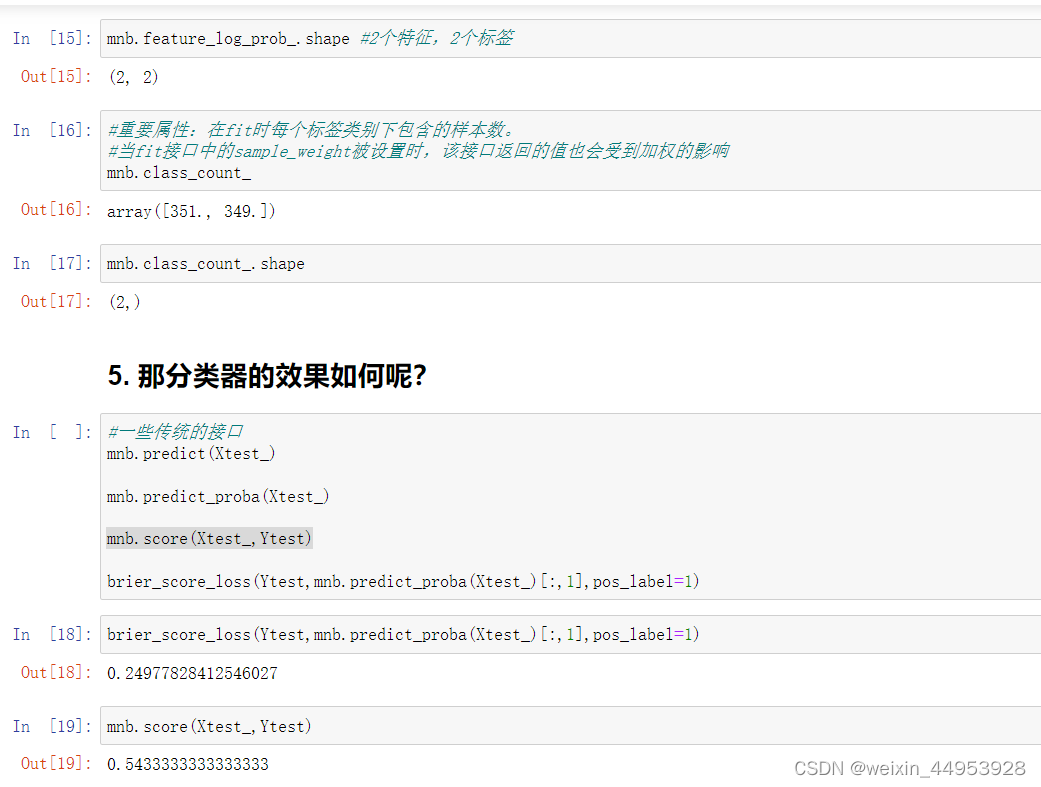Click the Out[18] prompt label
1041x787 pixels.
[56, 672]
